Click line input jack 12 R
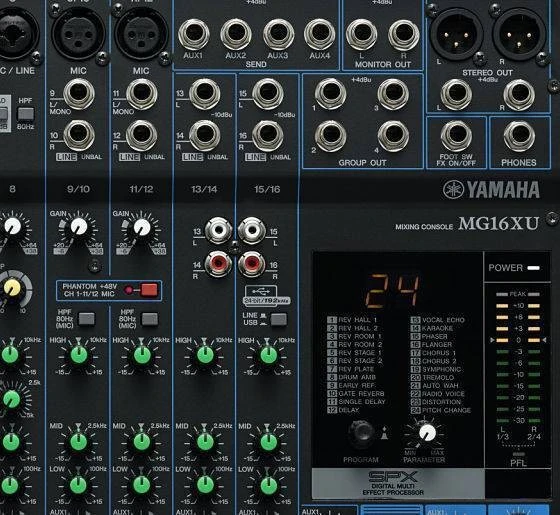Viewport: 560px width, 515px height. click(x=142, y=136)
